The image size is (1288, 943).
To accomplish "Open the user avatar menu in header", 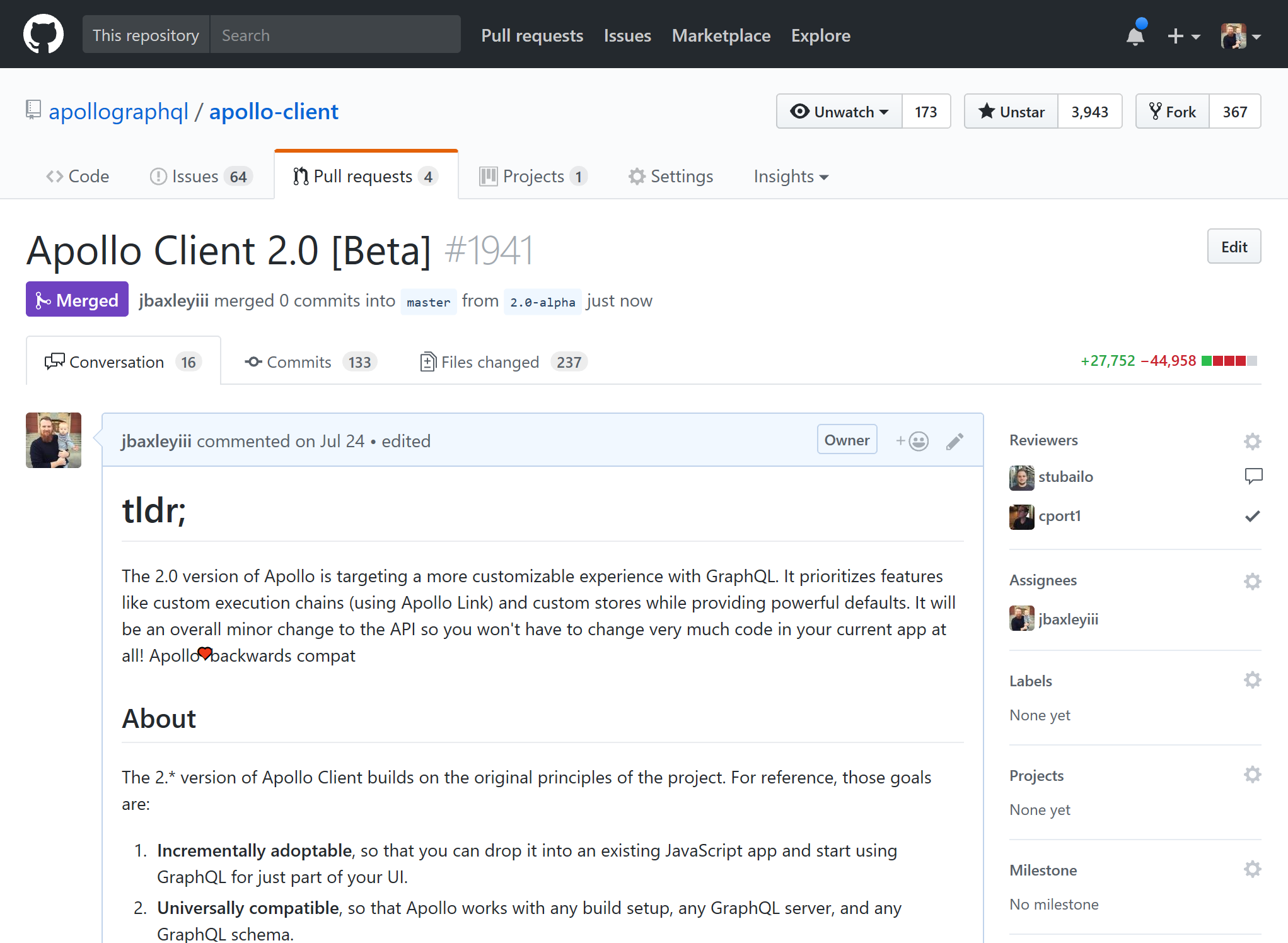I will tap(1241, 36).
